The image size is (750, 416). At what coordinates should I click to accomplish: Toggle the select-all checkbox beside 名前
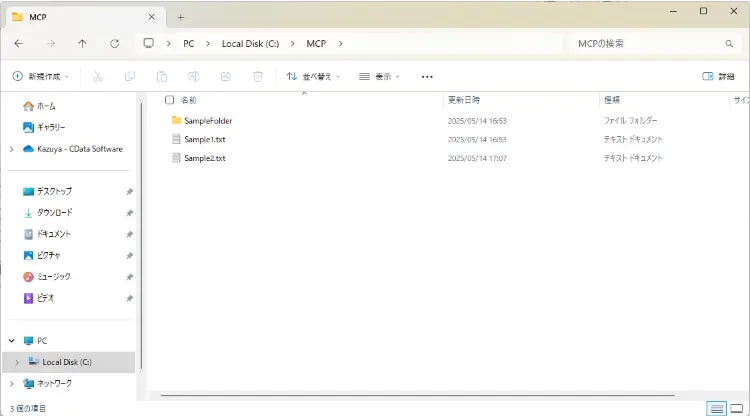point(169,100)
